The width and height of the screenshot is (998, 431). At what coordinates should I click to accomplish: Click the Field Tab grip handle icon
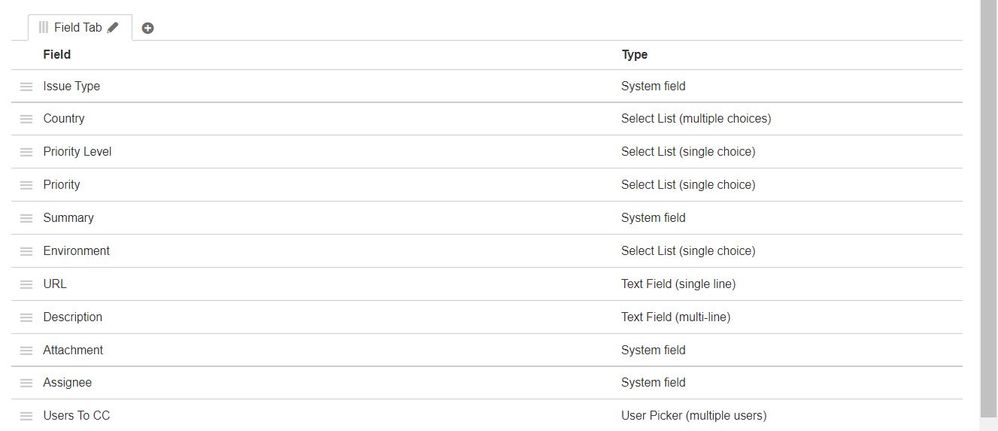pyautogui.click(x=43, y=27)
